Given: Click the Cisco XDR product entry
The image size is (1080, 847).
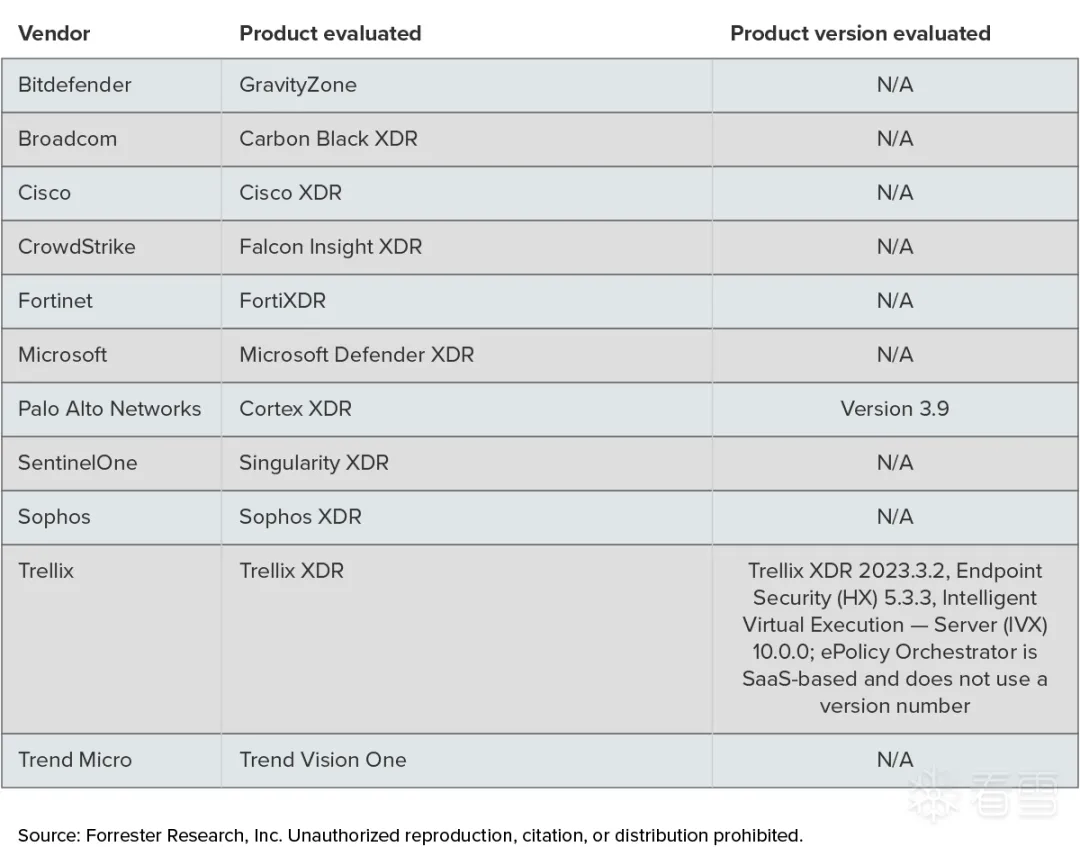Looking at the screenshot, I should click(x=290, y=193).
